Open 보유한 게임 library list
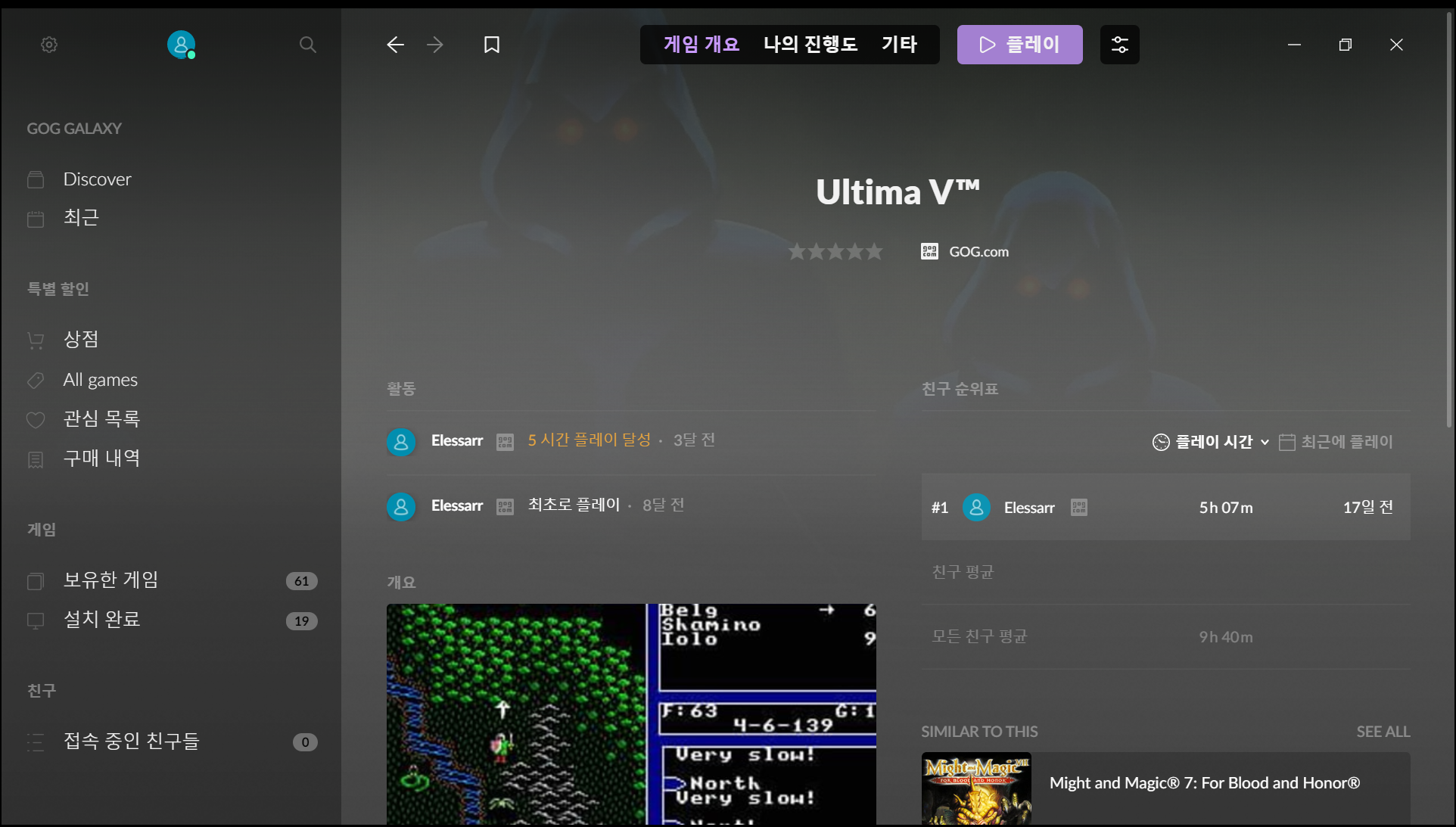This screenshot has height=827, width=1456. point(110,580)
